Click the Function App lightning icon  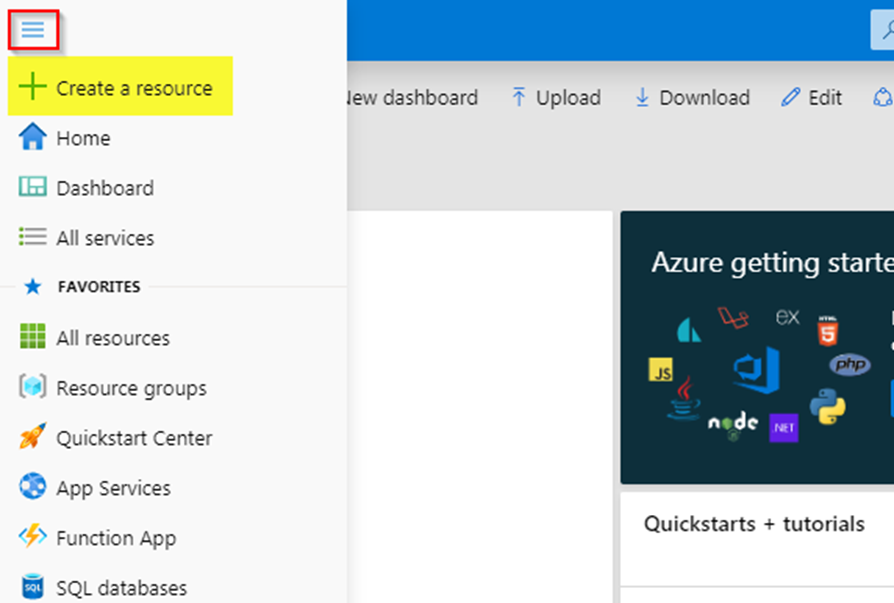[32, 536]
